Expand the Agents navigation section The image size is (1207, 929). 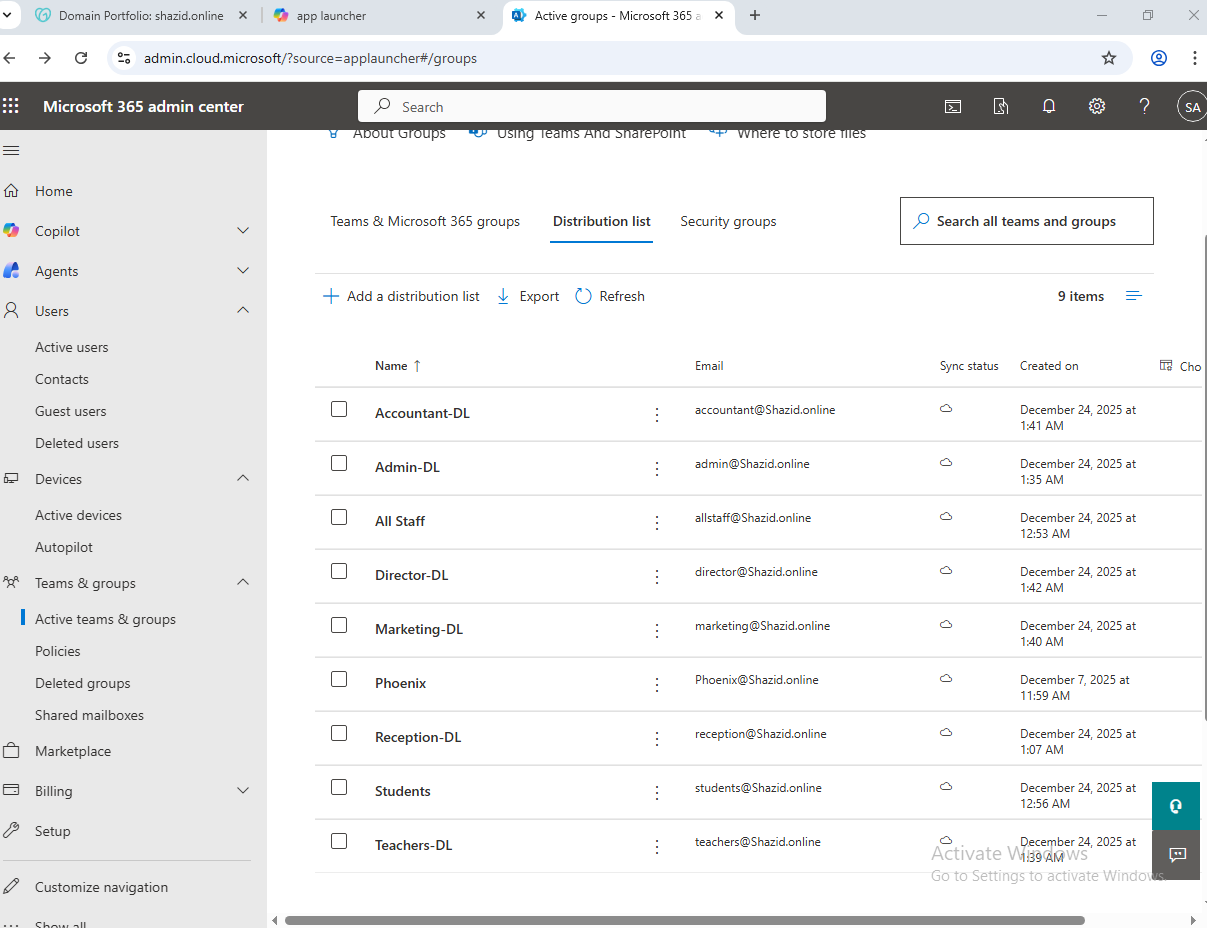[243, 271]
